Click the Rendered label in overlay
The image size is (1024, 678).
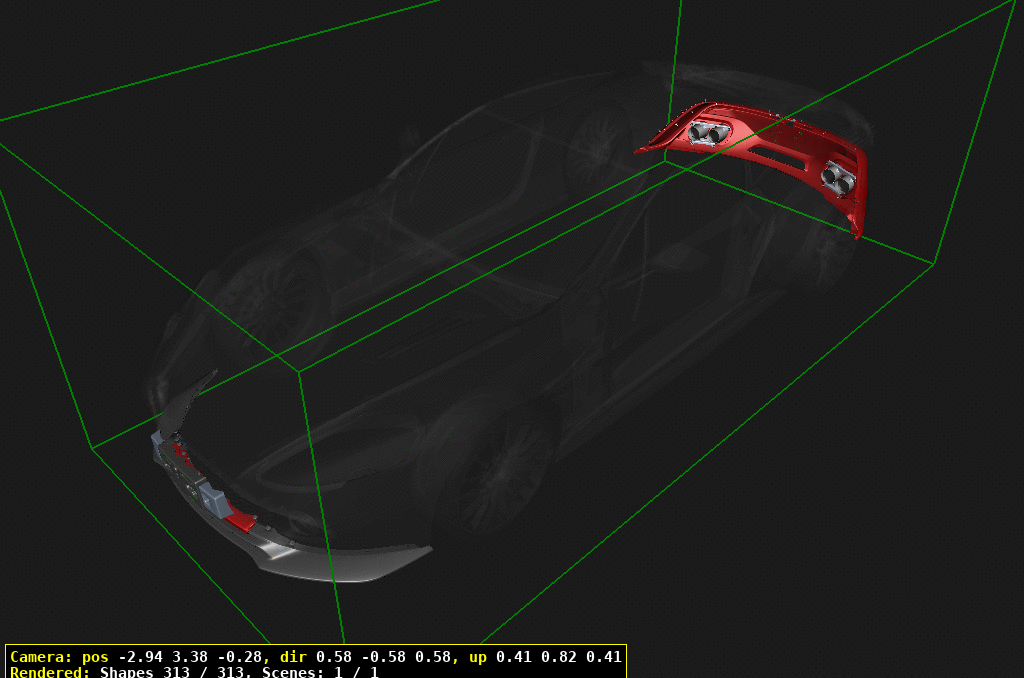pyautogui.click(x=50, y=672)
